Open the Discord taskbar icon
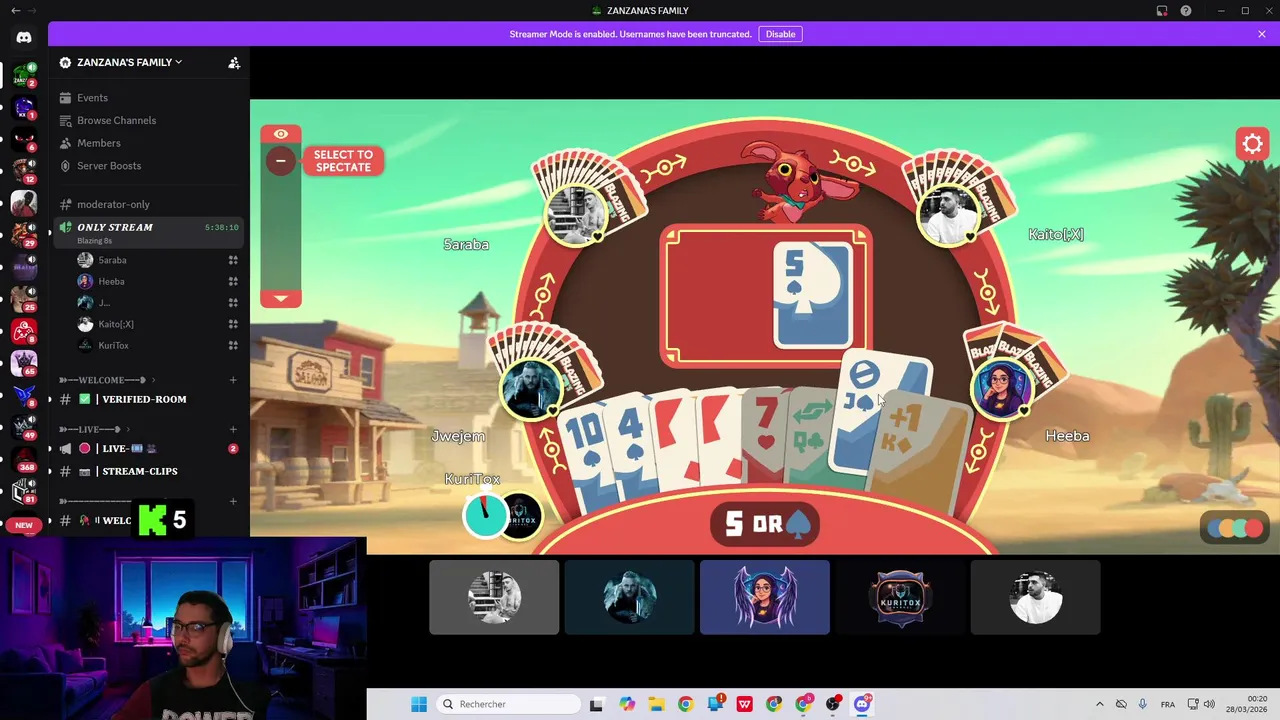Viewport: 1280px width, 720px height. pyautogui.click(x=862, y=704)
